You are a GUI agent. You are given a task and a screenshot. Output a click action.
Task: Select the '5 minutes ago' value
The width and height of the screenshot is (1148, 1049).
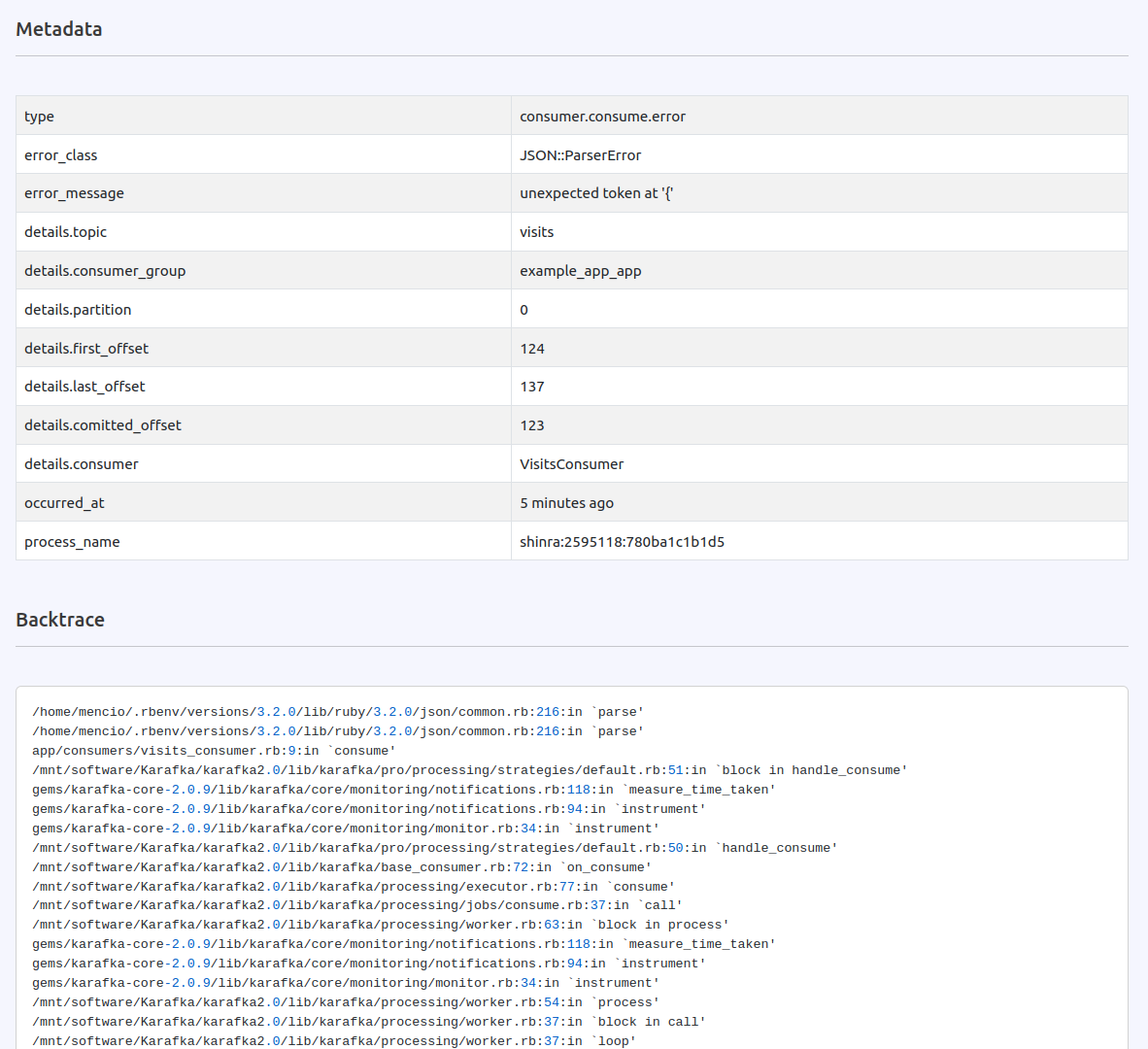pos(566,503)
